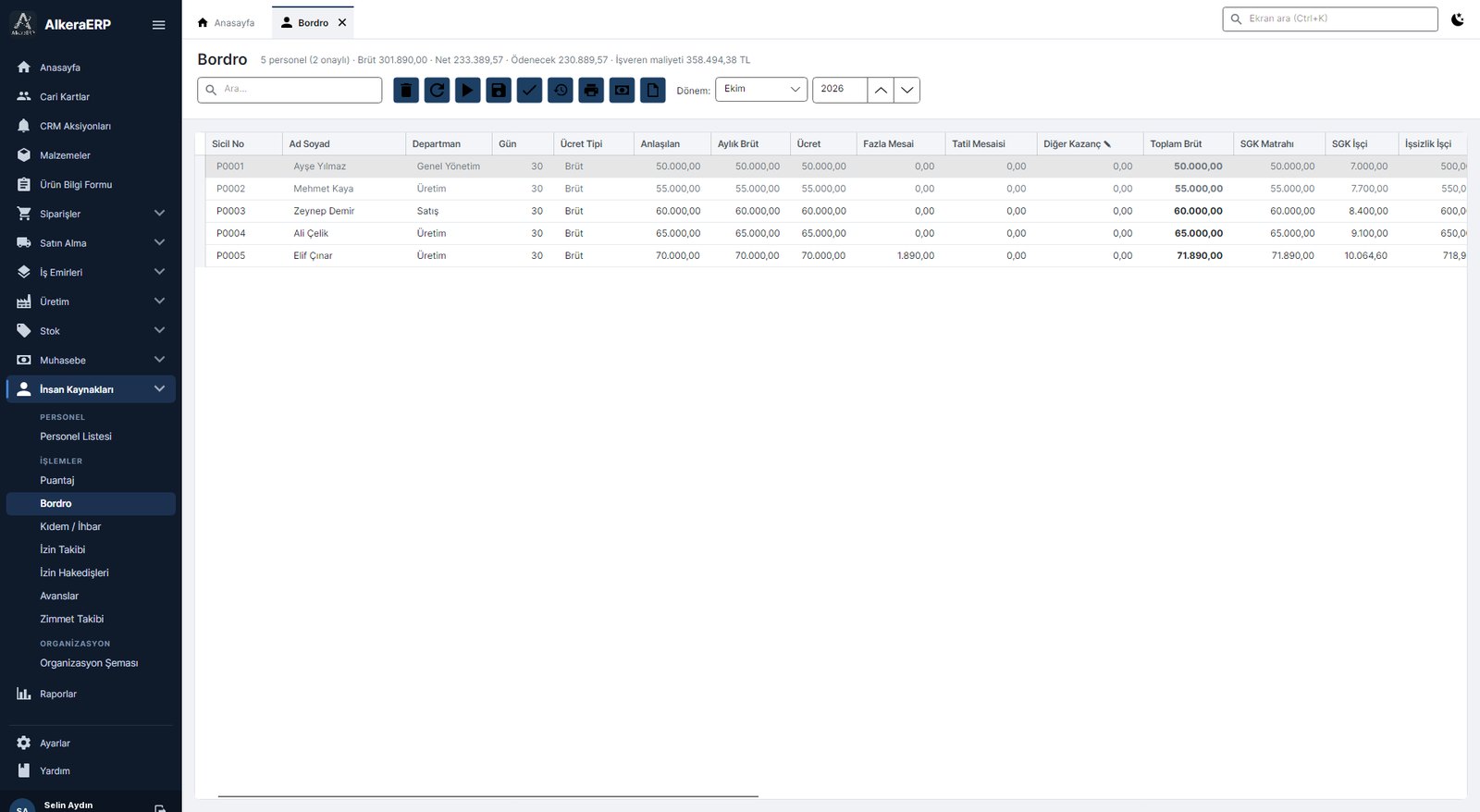Image resolution: width=1480 pixels, height=812 pixels.
Task: Expand the Muhasebe sidebar menu
Action: click(91, 360)
